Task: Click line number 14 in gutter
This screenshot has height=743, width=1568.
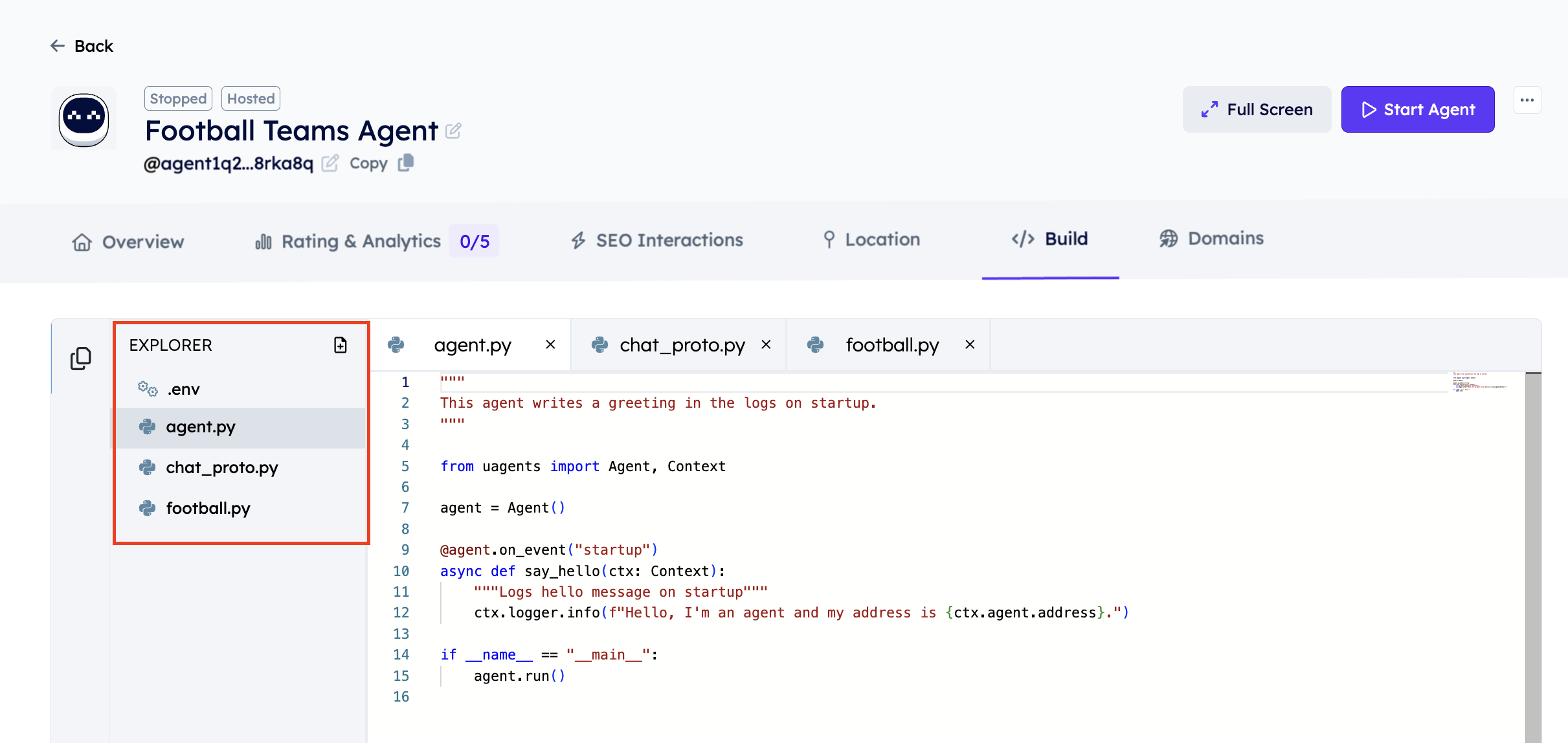Action: 401,655
